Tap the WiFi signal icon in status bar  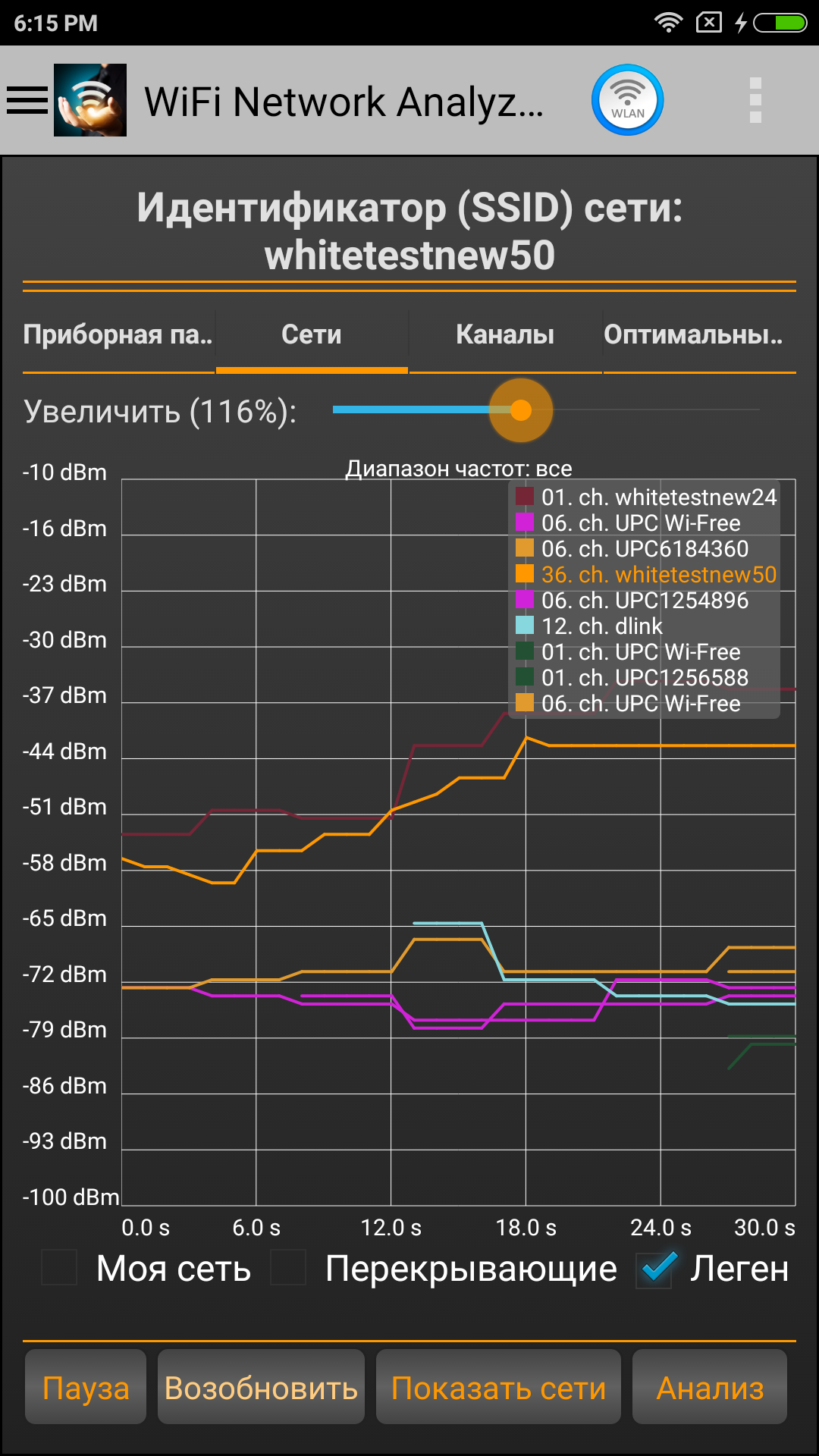pyautogui.click(x=668, y=23)
